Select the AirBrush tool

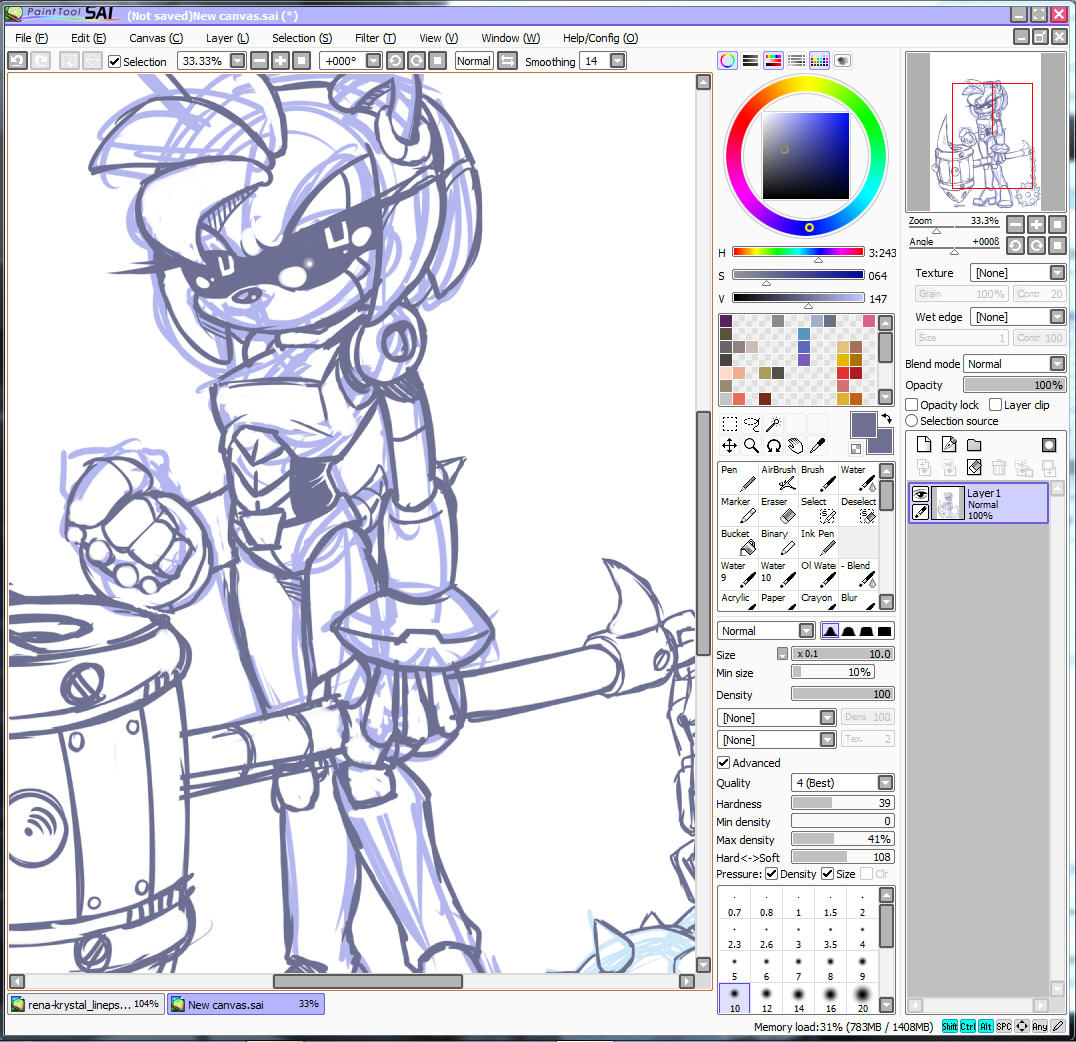pos(778,478)
